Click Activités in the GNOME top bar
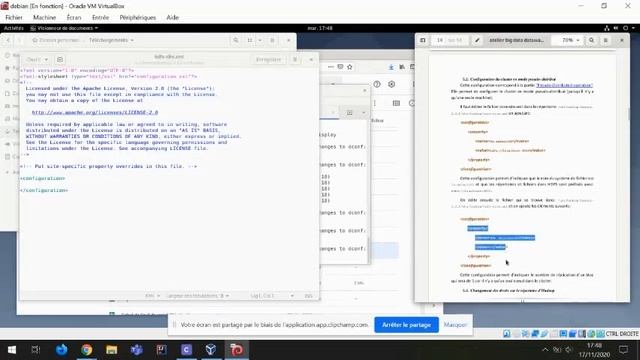 click(x=13, y=28)
